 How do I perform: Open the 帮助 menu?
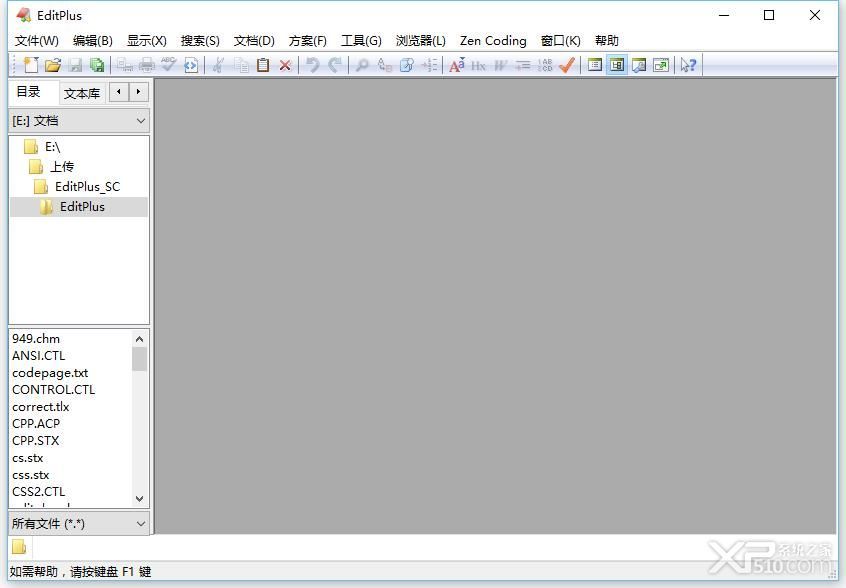click(x=607, y=41)
